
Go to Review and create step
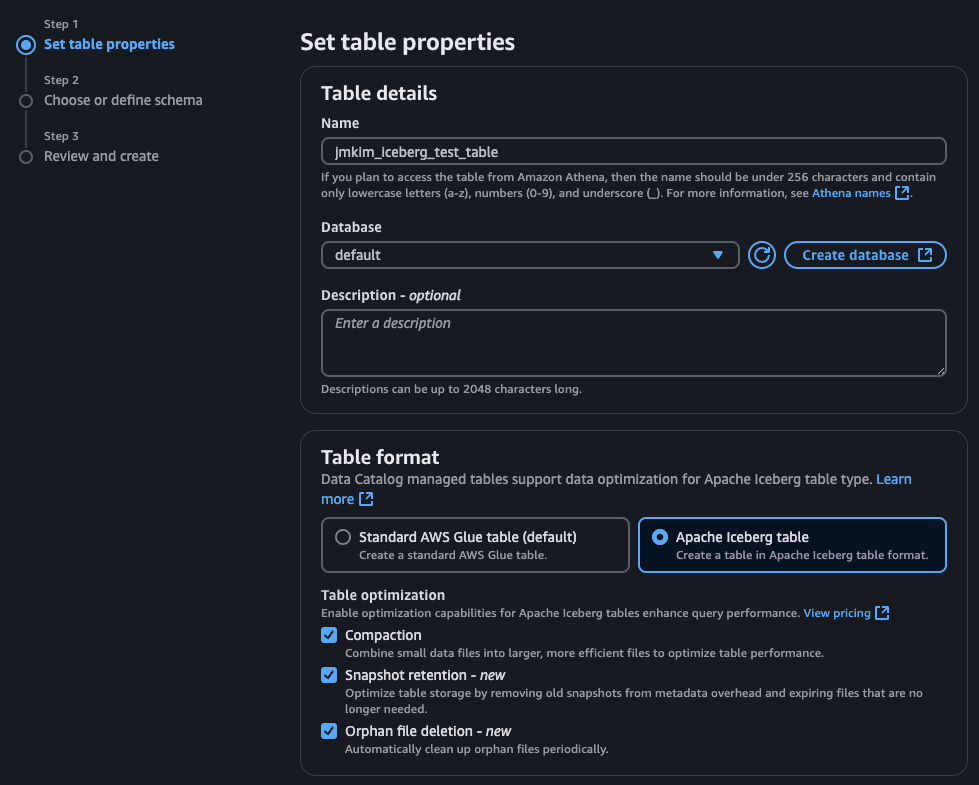[x=101, y=156]
